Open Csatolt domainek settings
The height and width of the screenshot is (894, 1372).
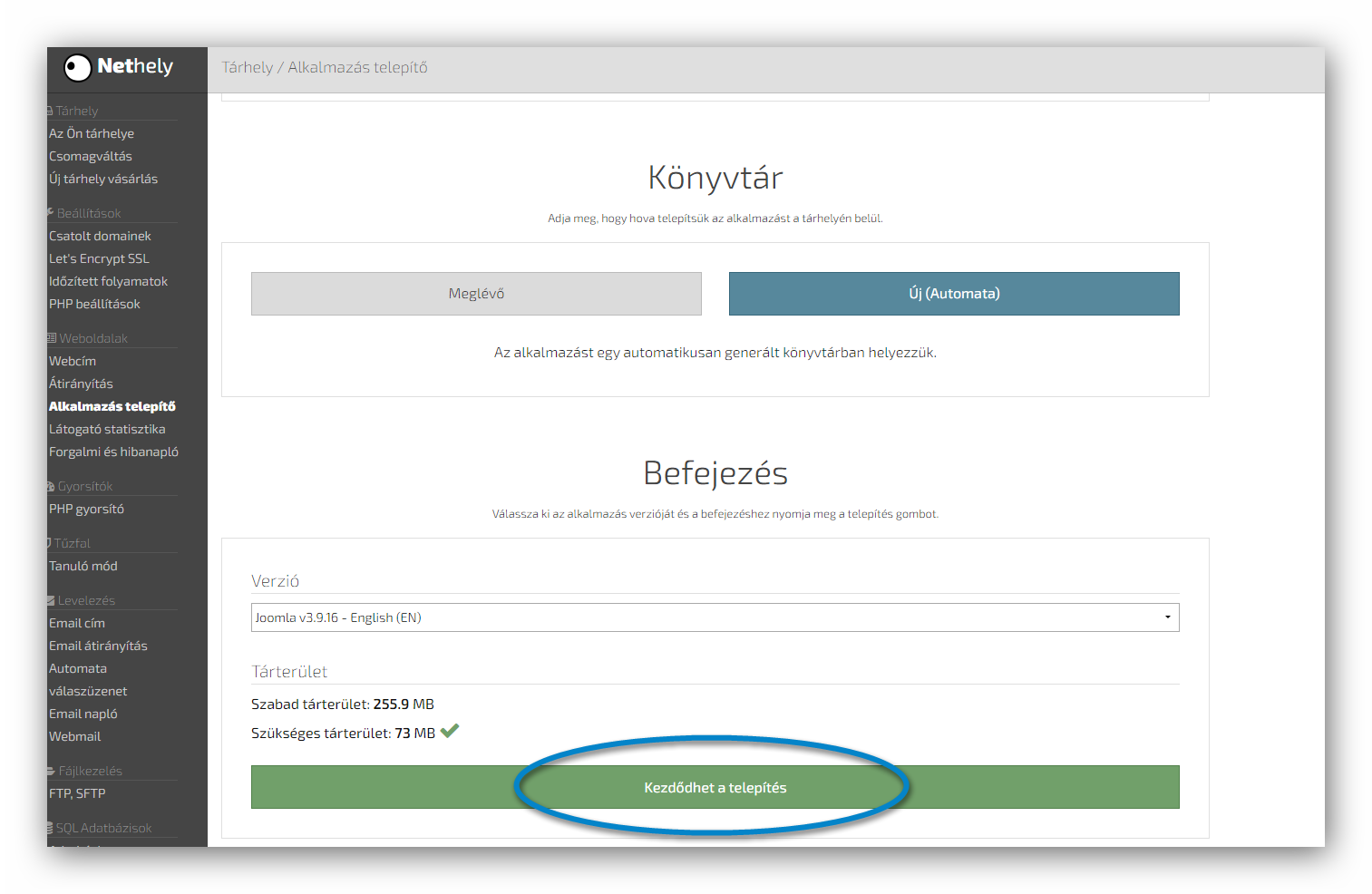(100, 236)
